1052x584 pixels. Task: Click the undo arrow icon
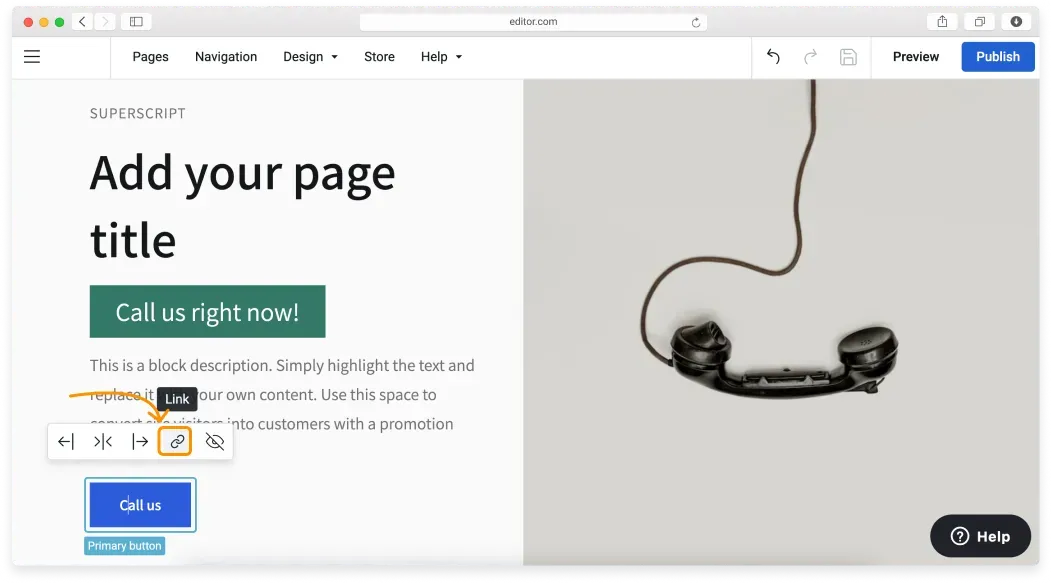(x=773, y=57)
